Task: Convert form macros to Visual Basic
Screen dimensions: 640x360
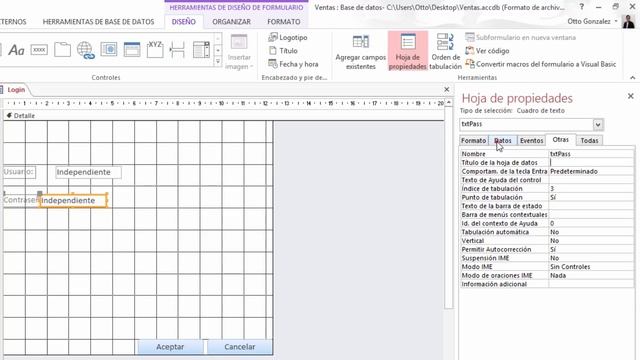Action: 541,64
